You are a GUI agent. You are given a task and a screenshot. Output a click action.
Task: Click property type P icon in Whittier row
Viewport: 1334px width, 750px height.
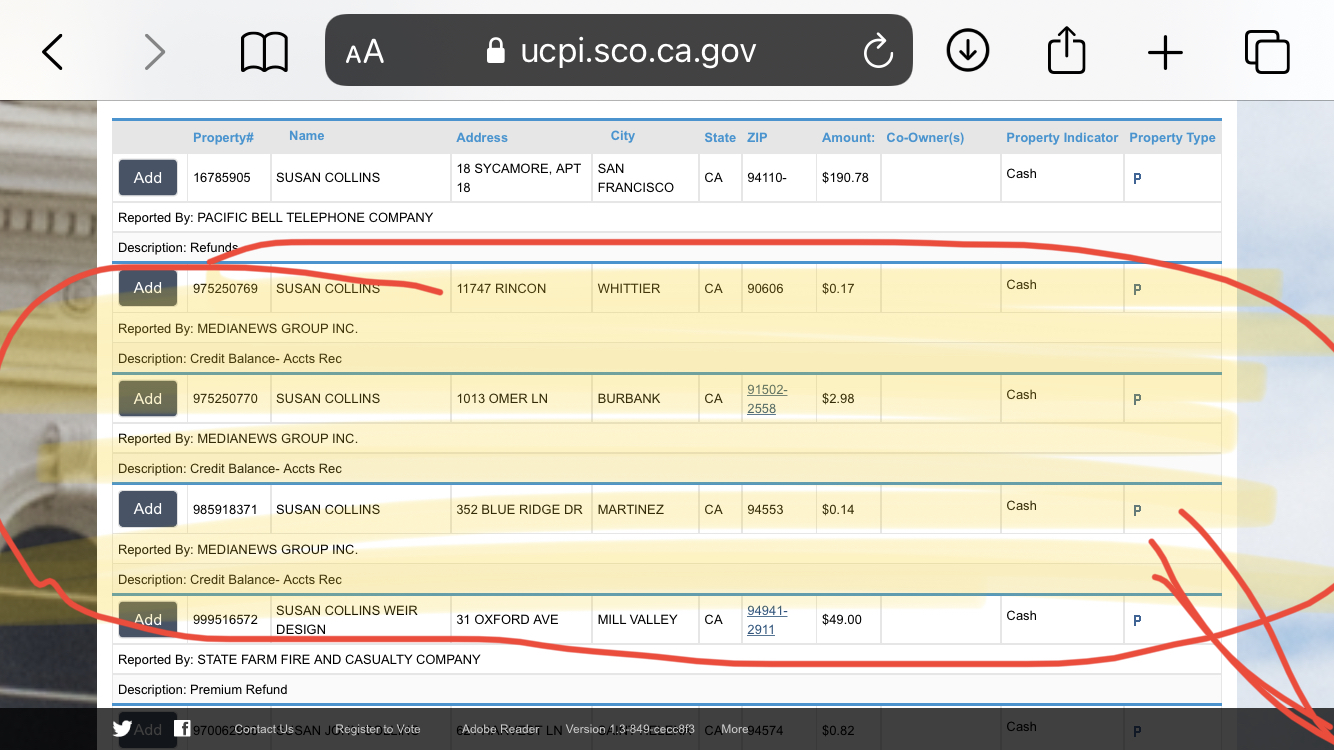[1137, 290]
